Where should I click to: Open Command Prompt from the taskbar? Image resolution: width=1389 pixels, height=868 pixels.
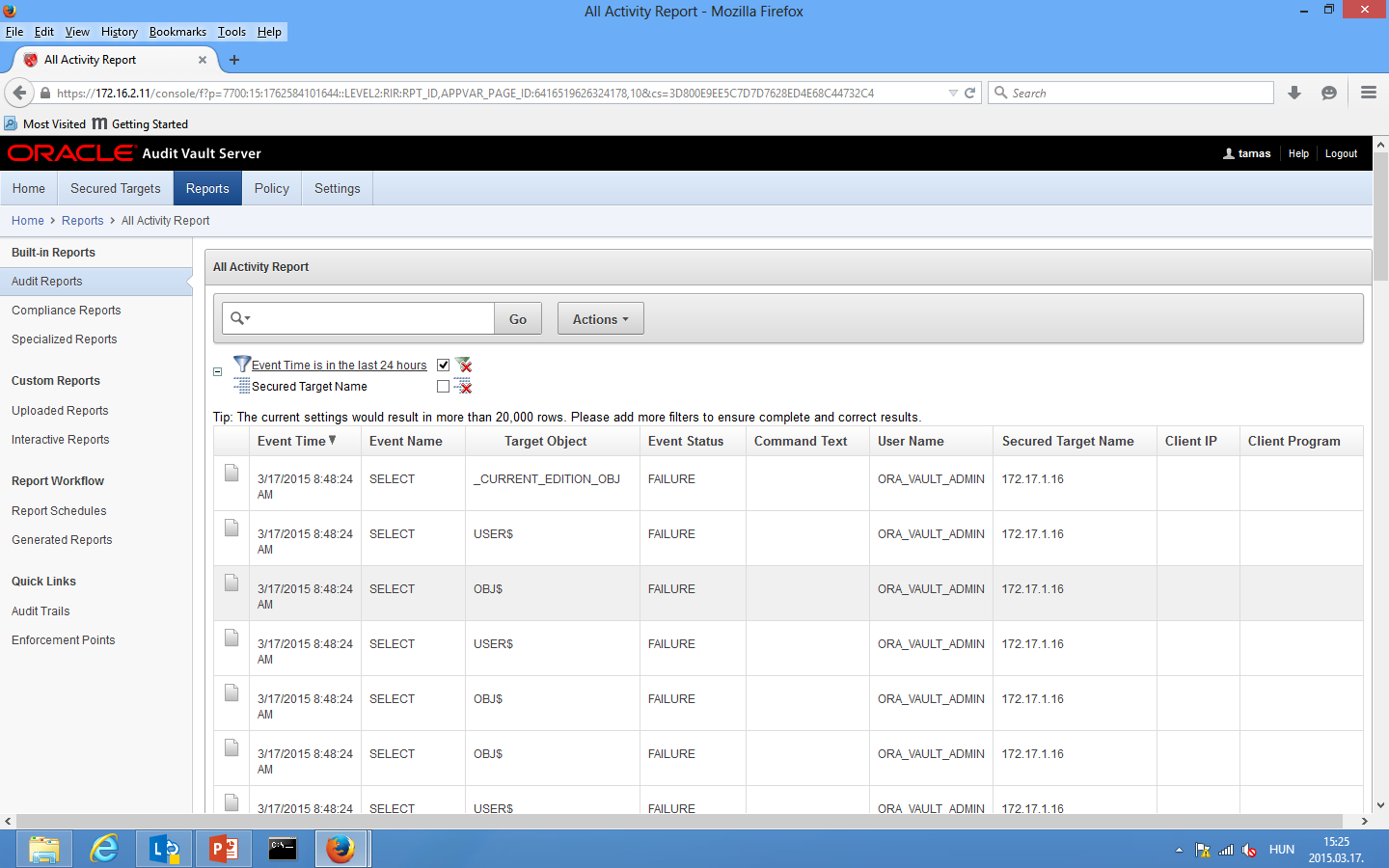click(283, 849)
